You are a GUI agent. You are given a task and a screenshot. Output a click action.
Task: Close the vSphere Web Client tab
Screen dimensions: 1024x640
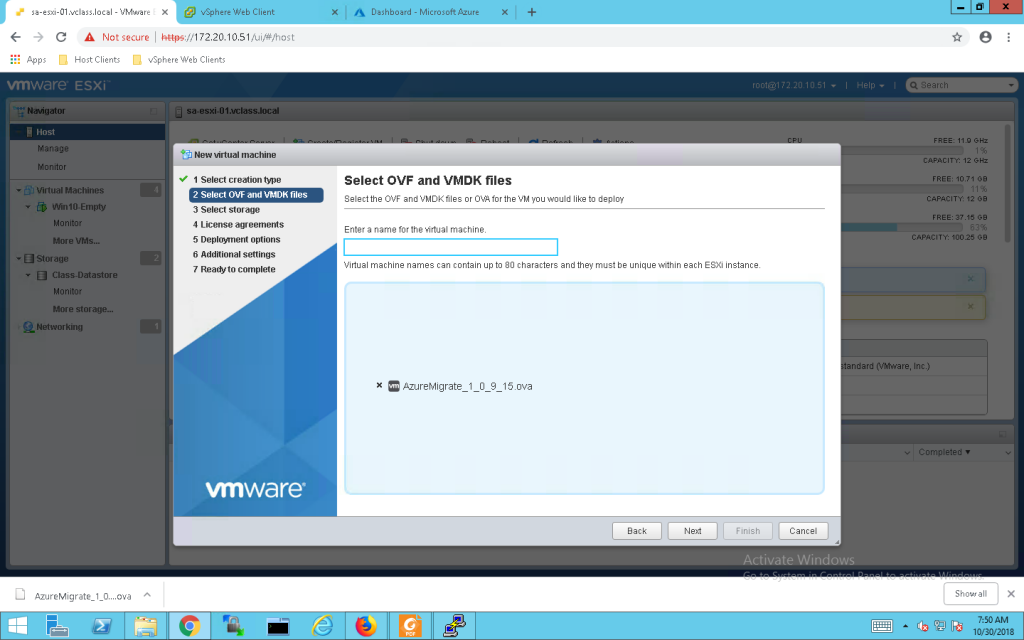pyautogui.click(x=334, y=12)
